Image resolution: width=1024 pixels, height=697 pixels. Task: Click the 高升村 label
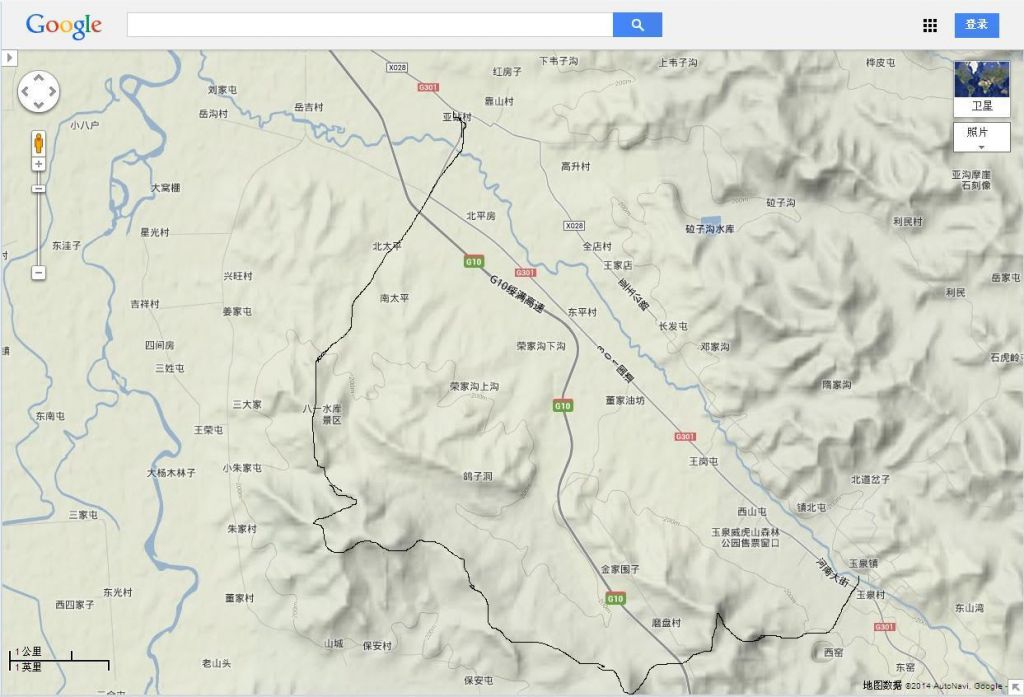pyautogui.click(x=575, y=167)
